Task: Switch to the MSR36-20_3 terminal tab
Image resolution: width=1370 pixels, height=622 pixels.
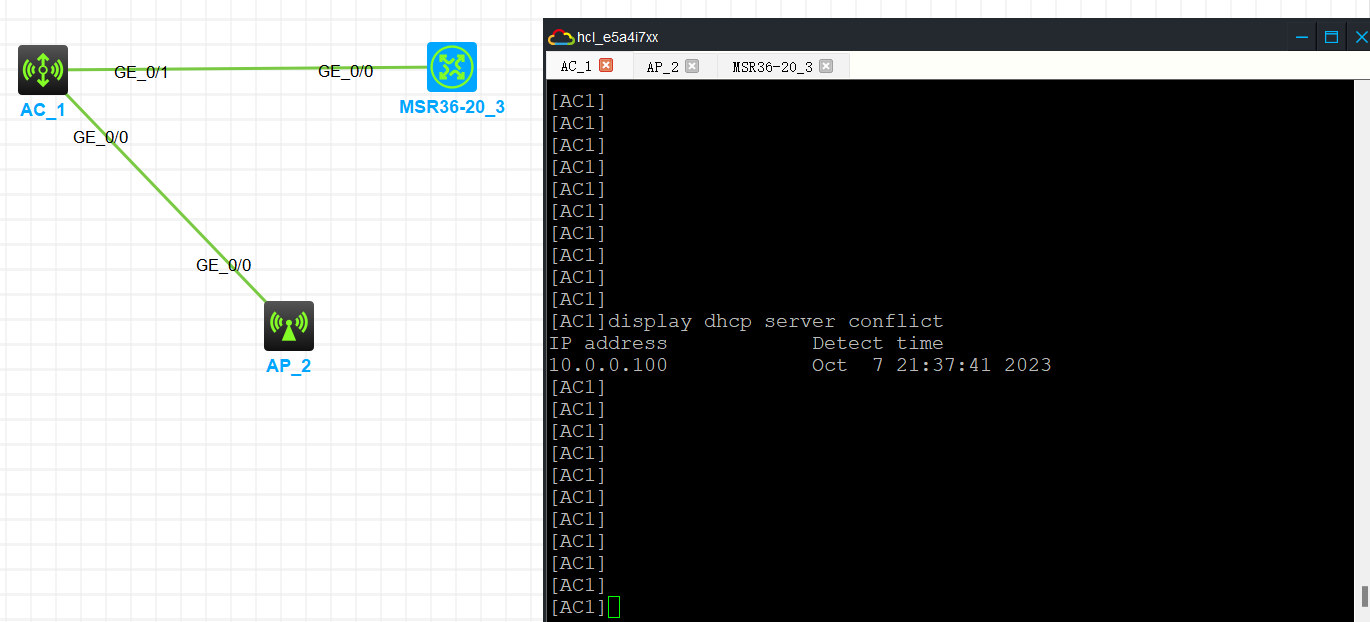Action: click(772, 67)
